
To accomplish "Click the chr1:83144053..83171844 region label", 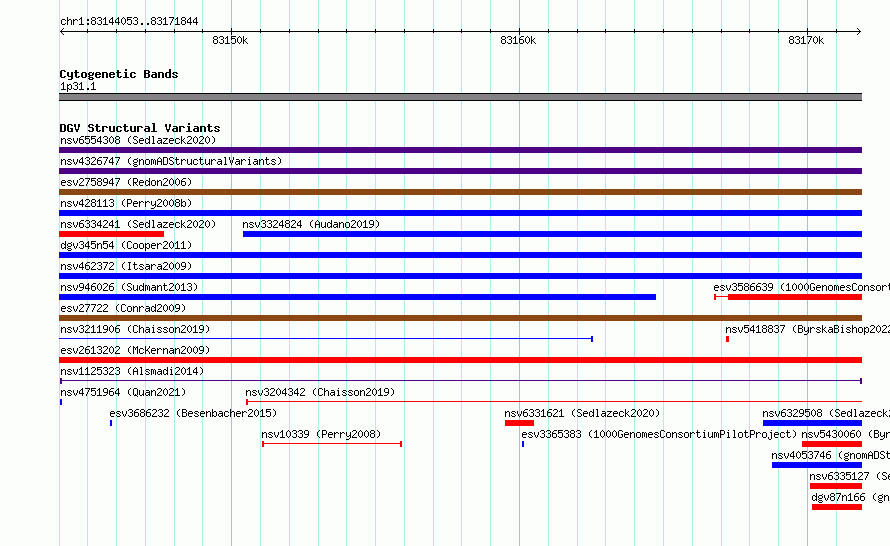I will 129,21.
